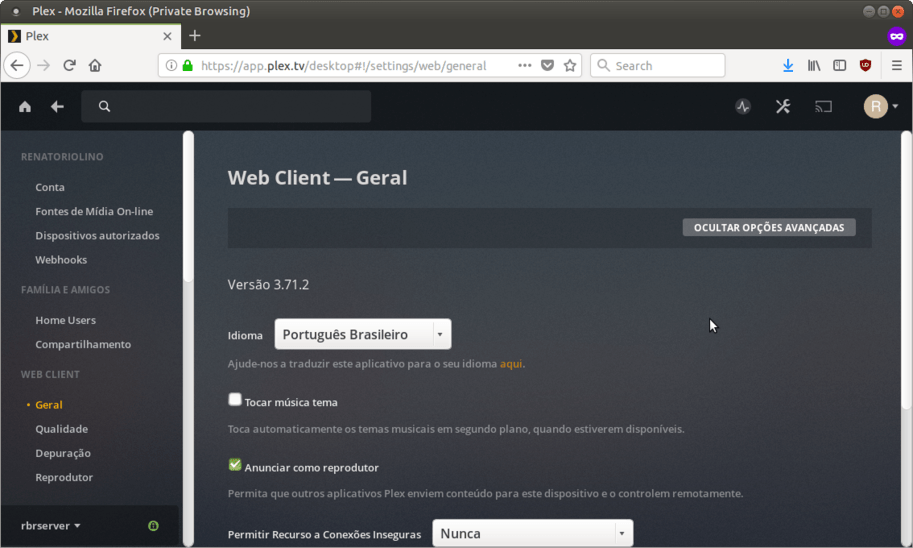Open Dispositivos autorizados settings
The width and height of the screenshot is (913, 548).
tap(97, 236)
